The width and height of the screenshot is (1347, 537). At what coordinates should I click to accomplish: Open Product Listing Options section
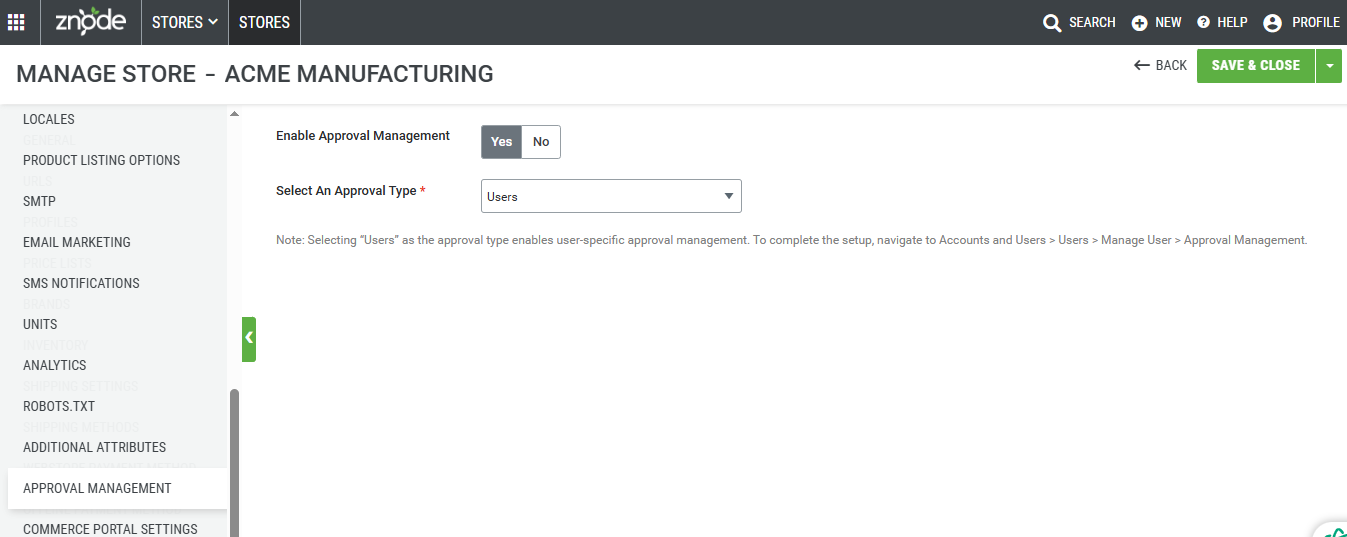click(102, 160)
